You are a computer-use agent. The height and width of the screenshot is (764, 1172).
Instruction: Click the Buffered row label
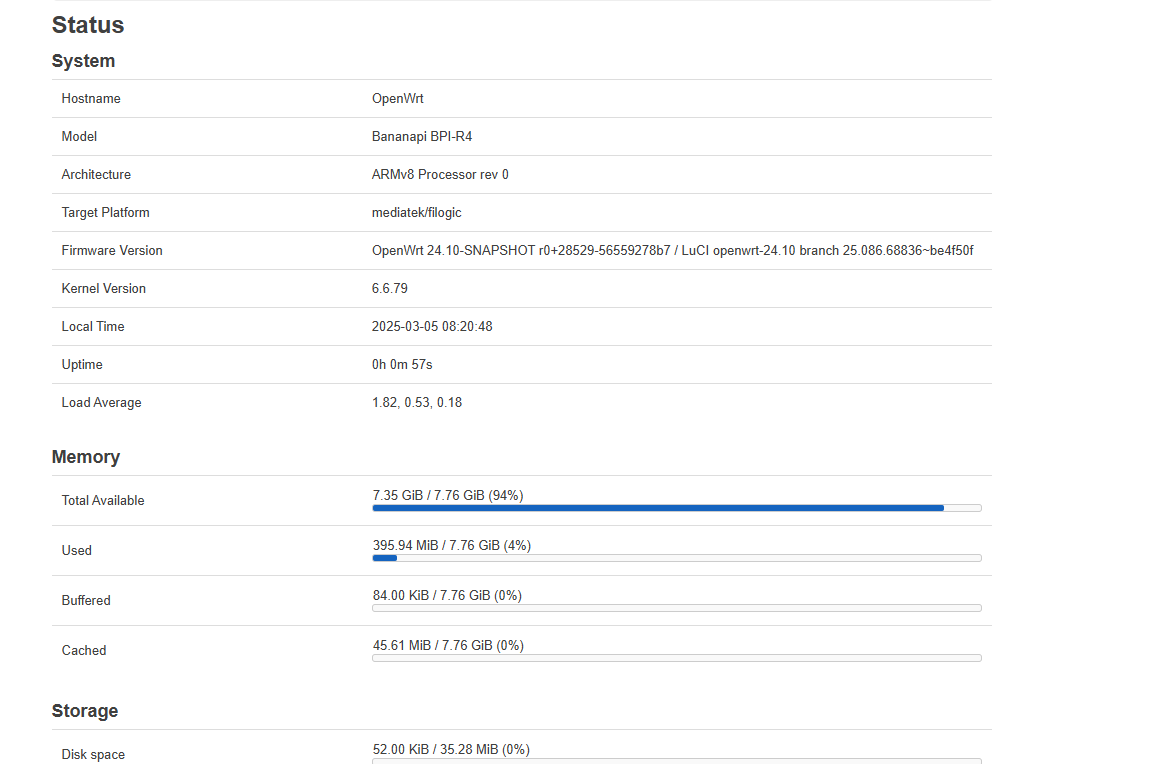pos(86,601)
